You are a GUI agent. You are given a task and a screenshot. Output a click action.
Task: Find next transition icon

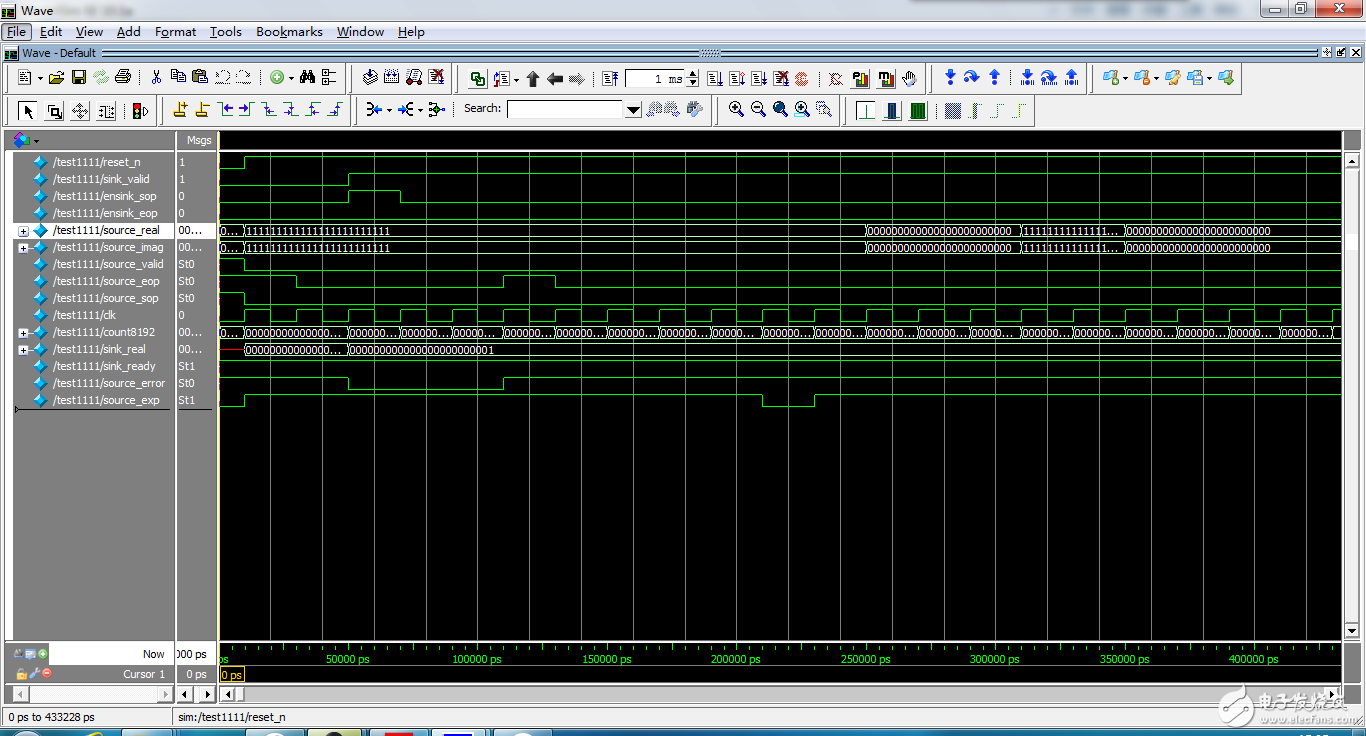(x=246, y=110)
